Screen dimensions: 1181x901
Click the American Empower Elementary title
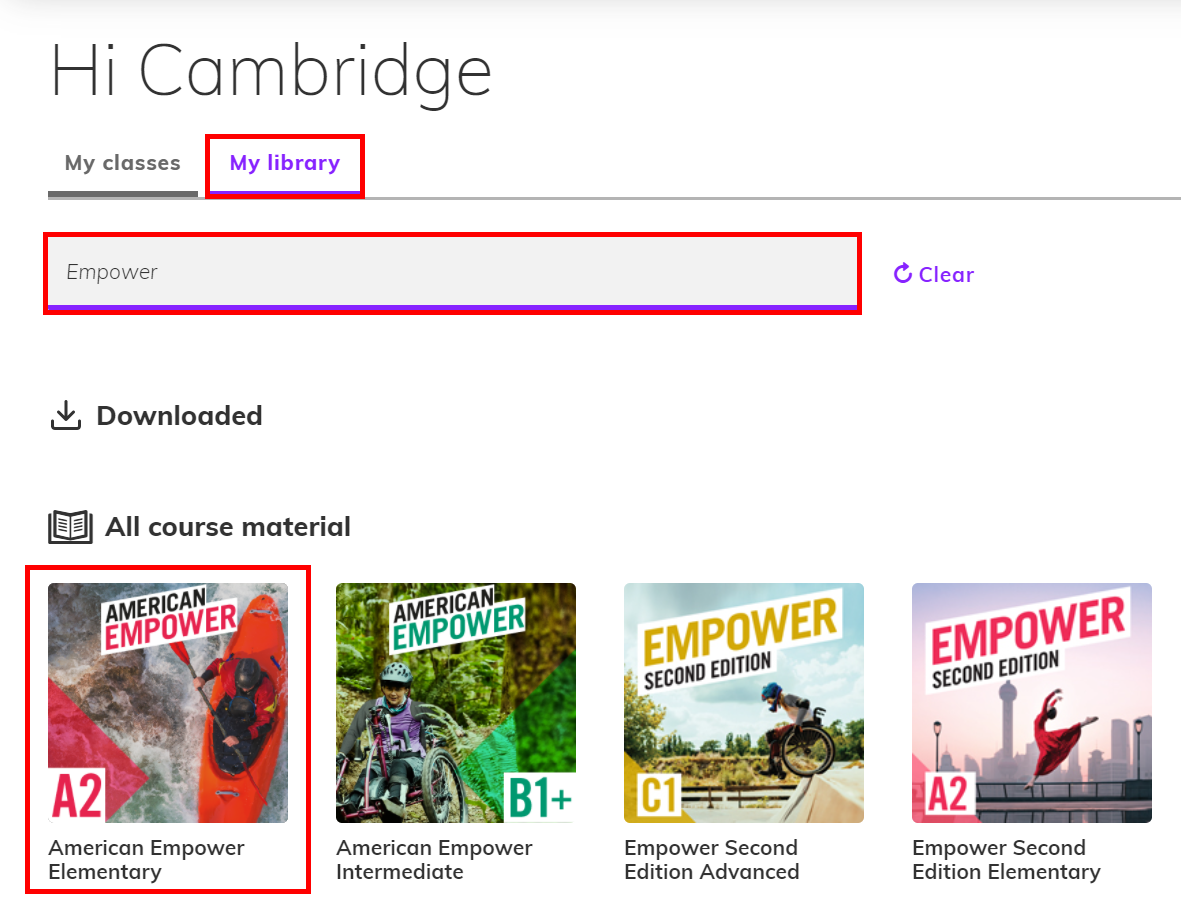[x=147, y=860]
